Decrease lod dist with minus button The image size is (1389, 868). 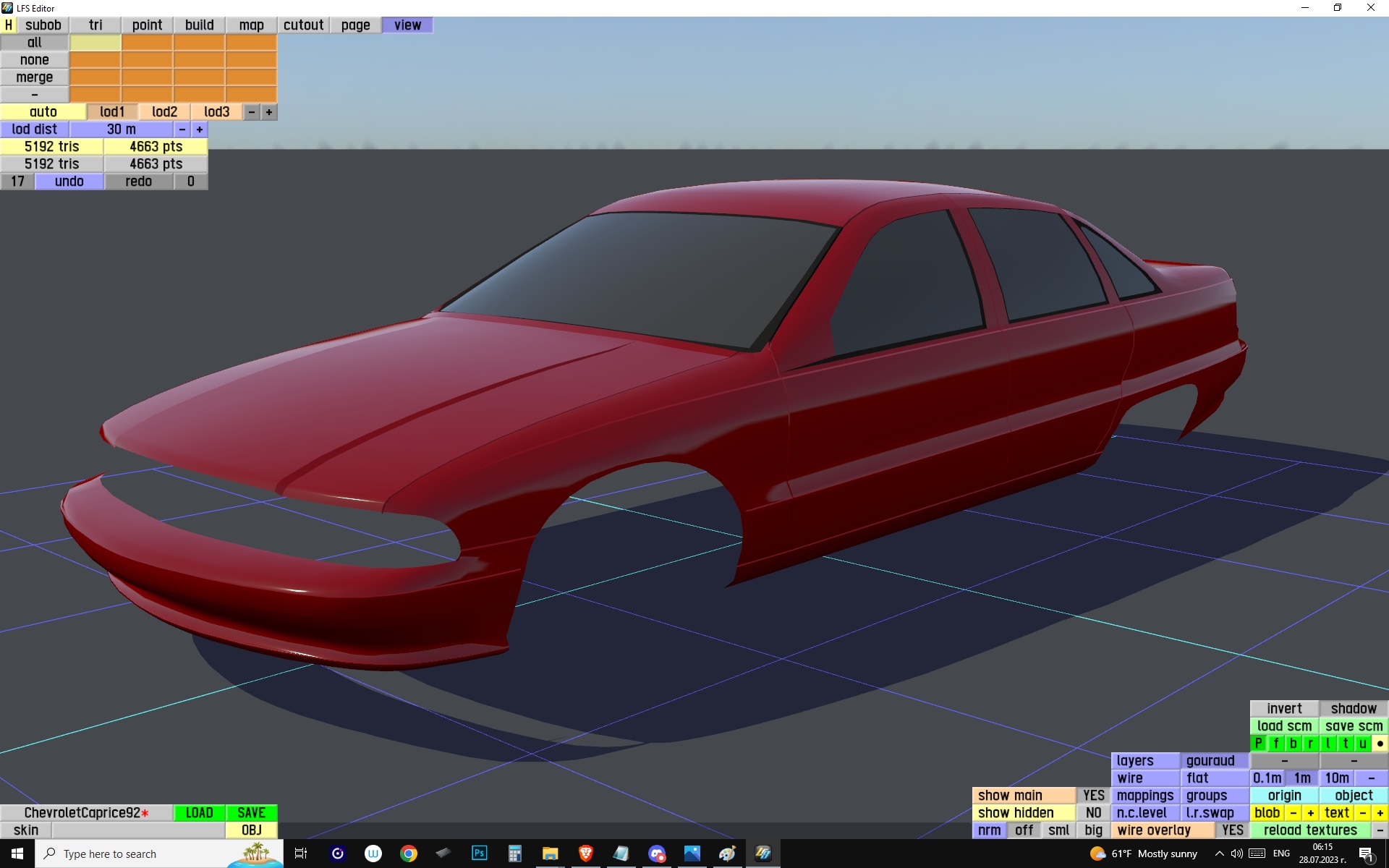[x=182, y=129]
